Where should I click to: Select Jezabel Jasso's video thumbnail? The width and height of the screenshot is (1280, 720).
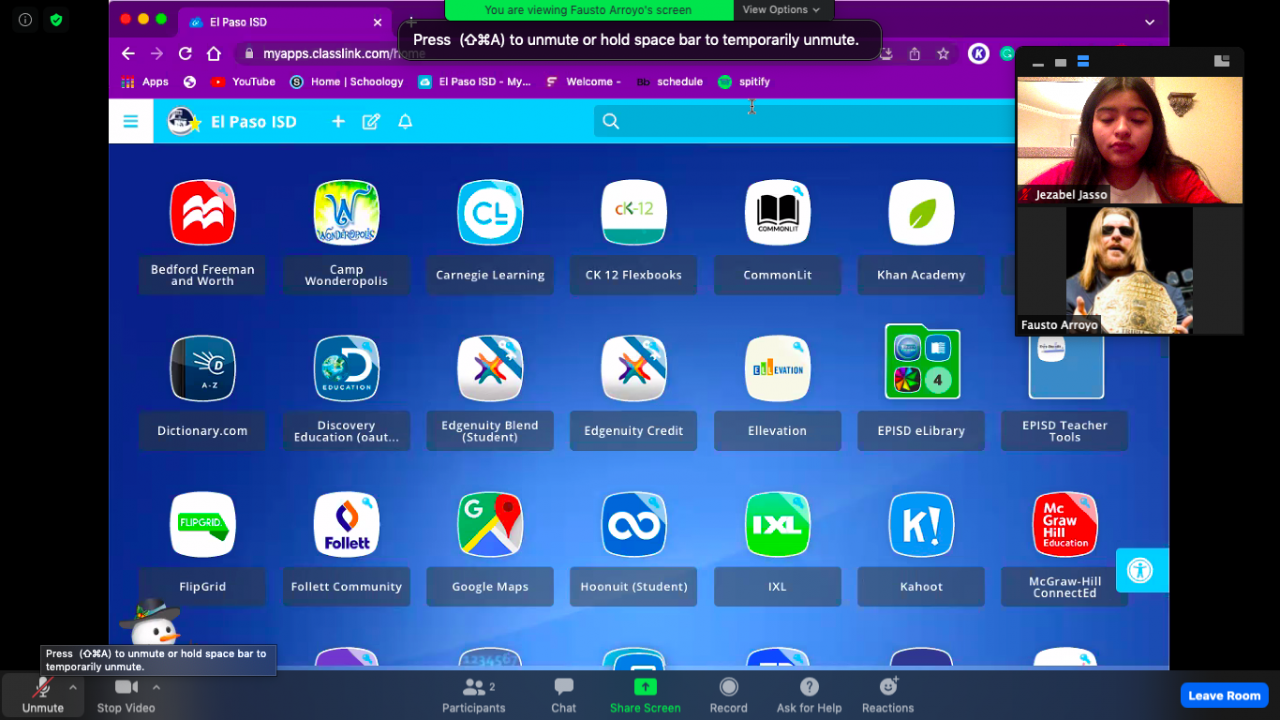coord(1130,140)
